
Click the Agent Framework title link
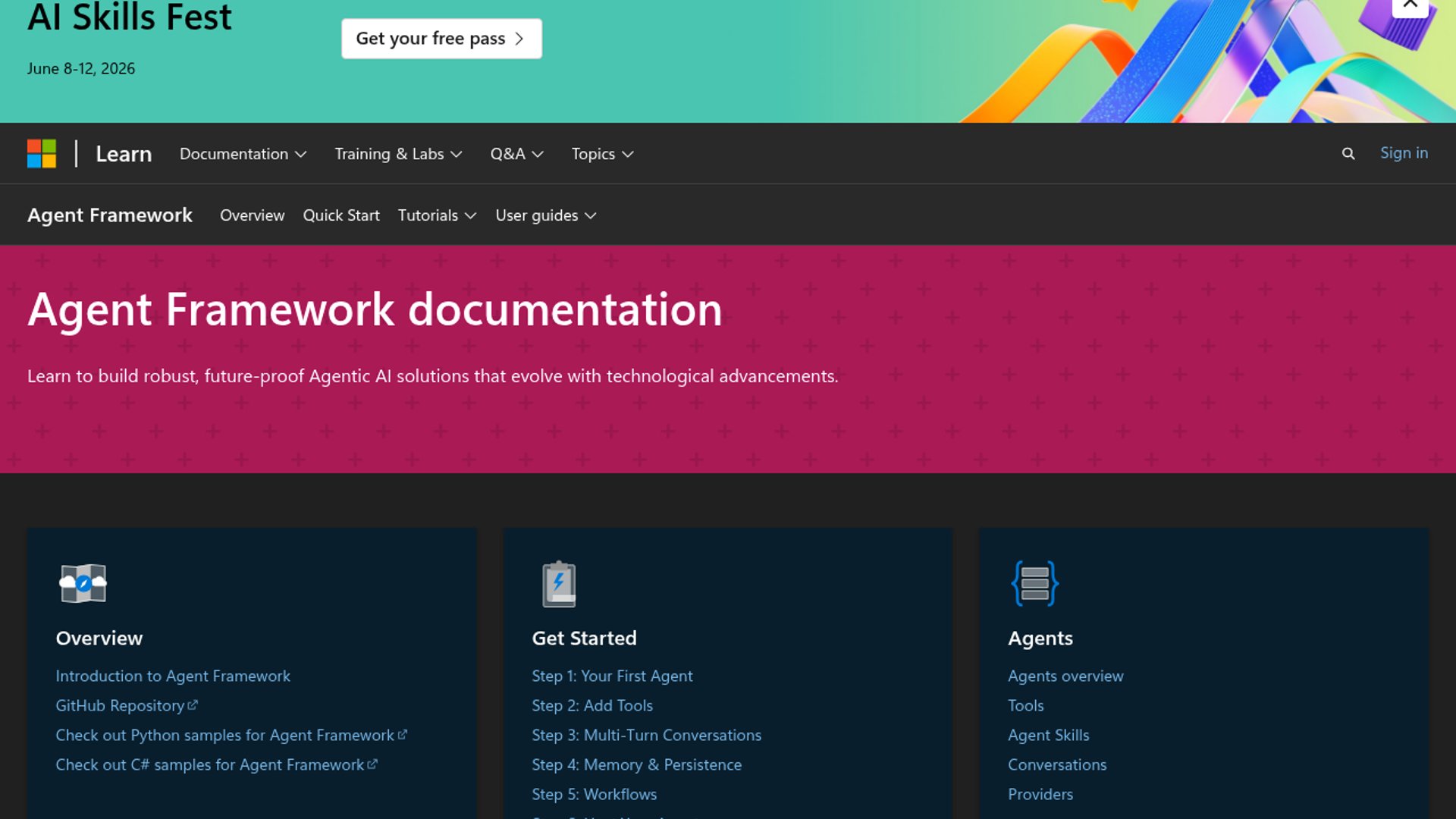point(110,215)
